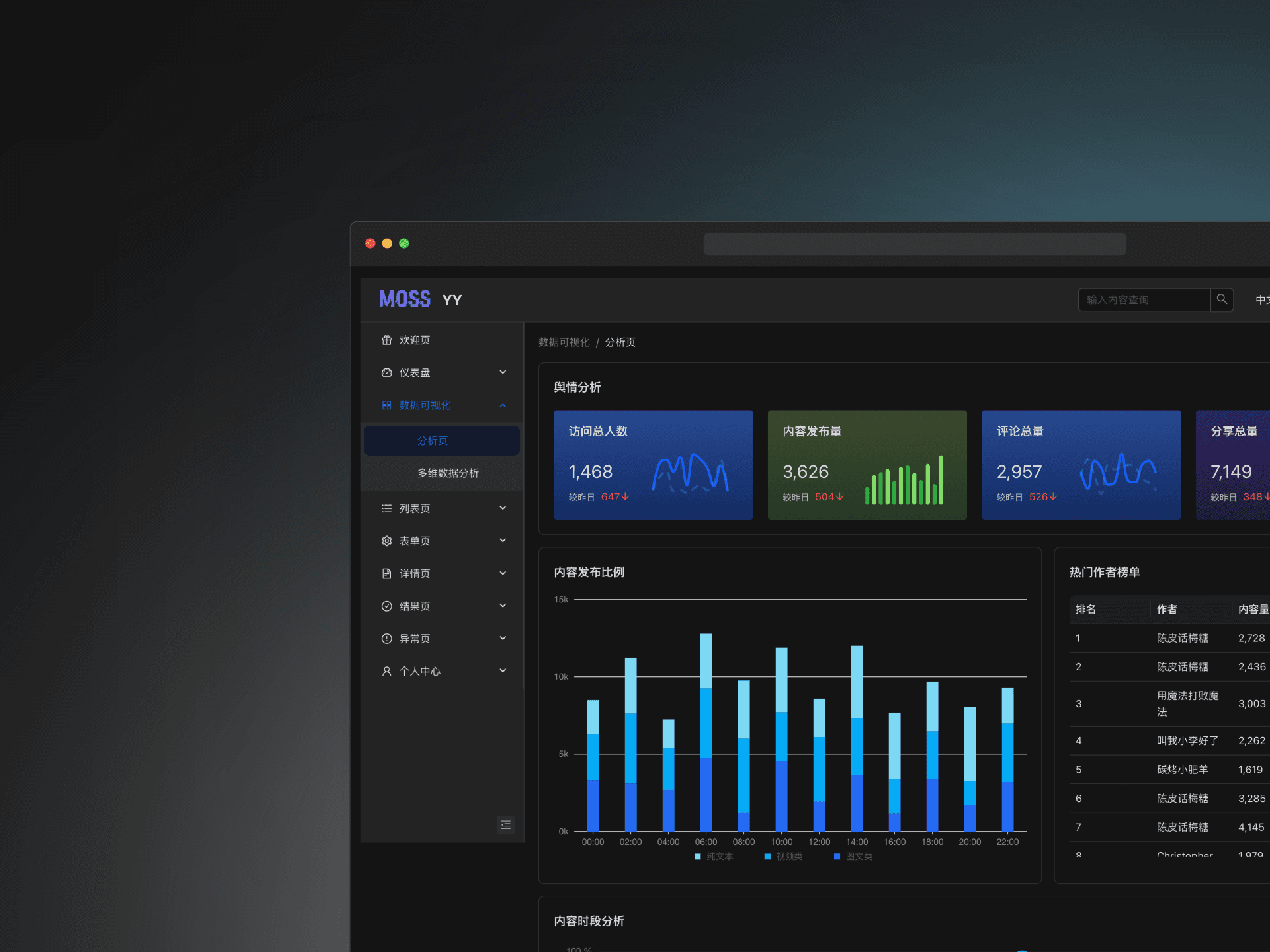Open the 列表页 menu item
Screen dimensions: 1270x952
(x=442, y=508)
